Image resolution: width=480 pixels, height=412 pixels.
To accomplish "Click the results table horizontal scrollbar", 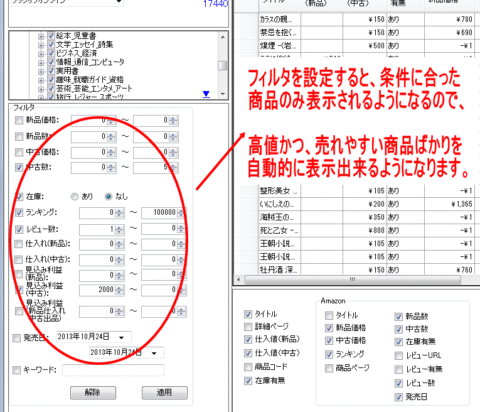I will [x=352, y=280].
